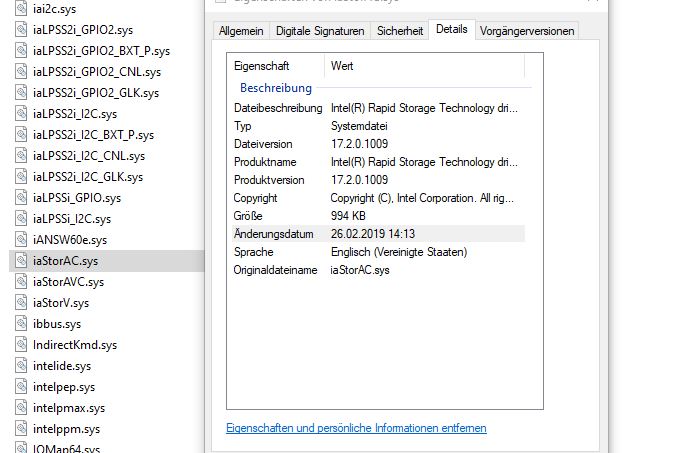This screenshot has height=453, width=699.
Task: Click the intelide.sys file icon
Action: 21,366
